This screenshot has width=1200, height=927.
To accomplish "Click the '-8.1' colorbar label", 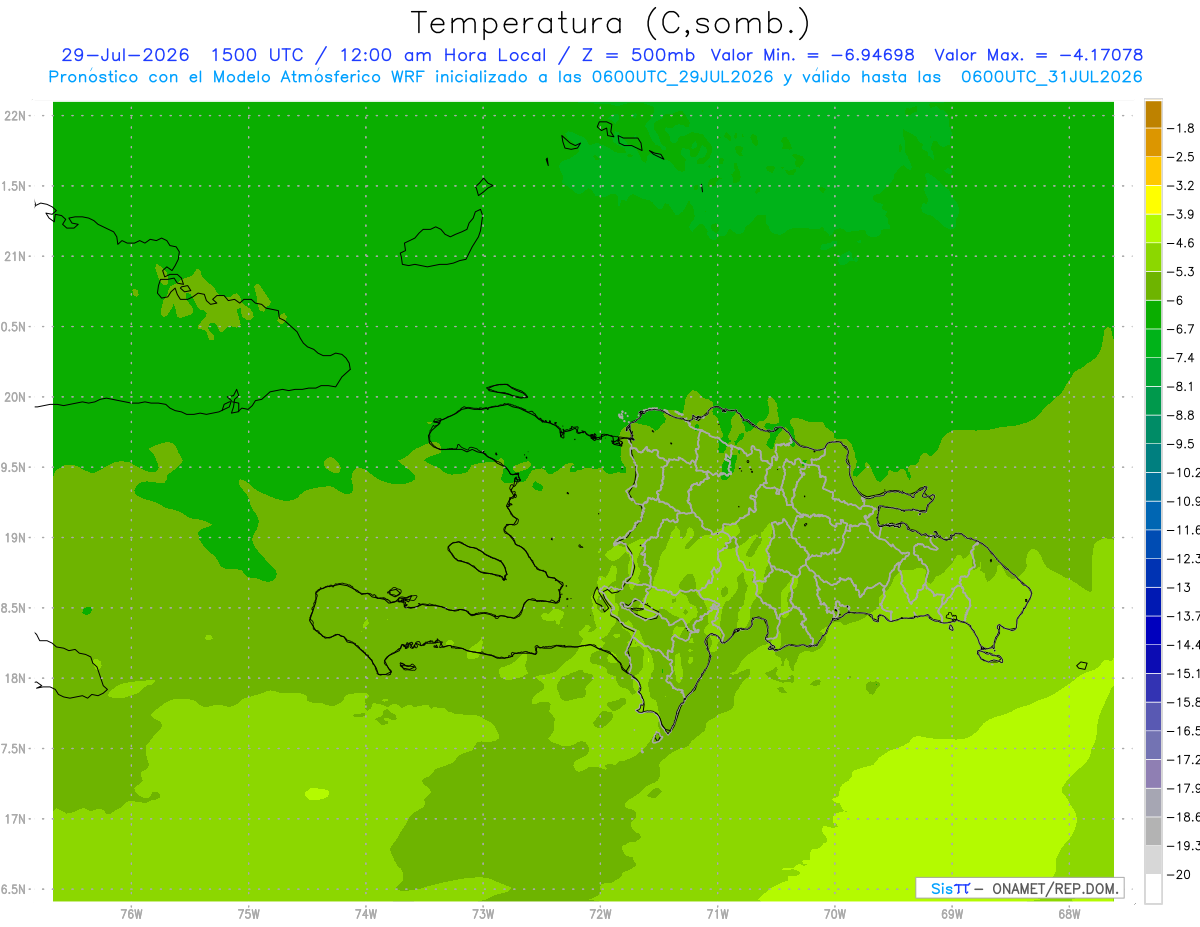I will click(x=1183, y=387).
